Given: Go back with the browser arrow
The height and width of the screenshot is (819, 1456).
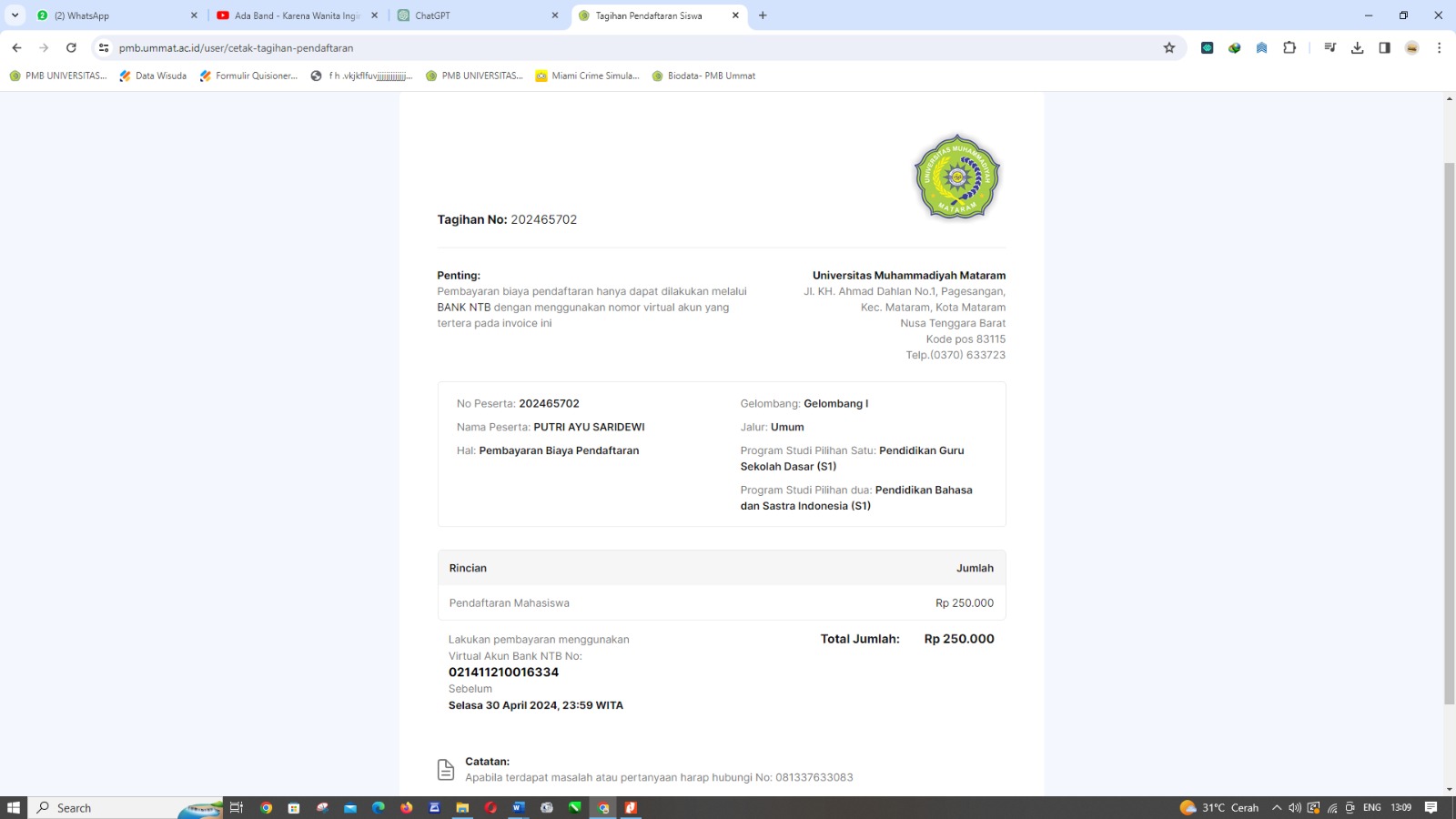Looking at the screenshot, I should [16, 48].
